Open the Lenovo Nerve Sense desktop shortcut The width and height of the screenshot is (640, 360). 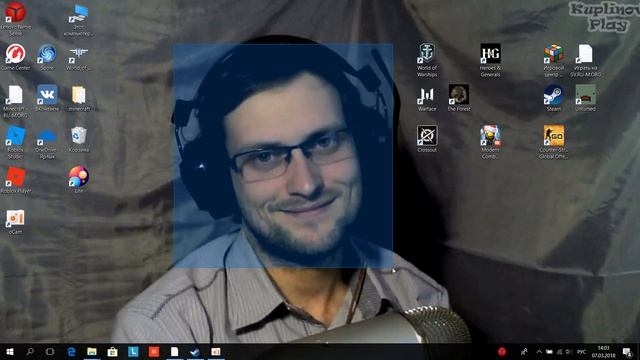click(16, 18)
